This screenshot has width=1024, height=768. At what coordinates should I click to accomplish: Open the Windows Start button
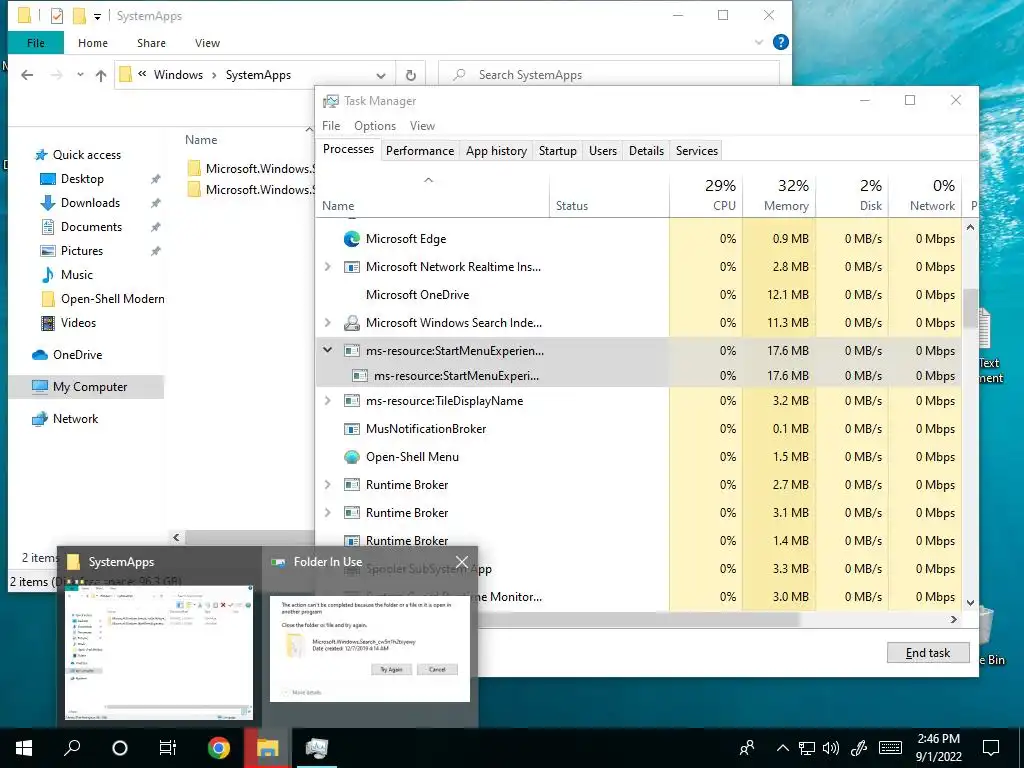(x=24, y=748)
